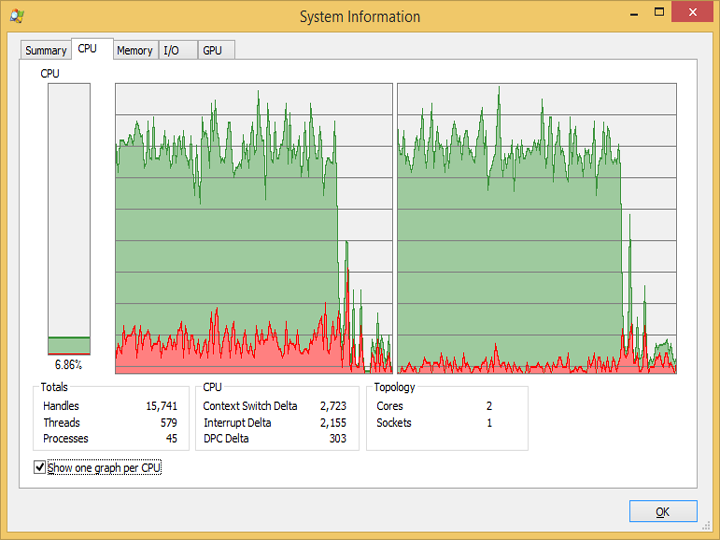
Task: Click the System Information title bar
Action: [360, 17]
